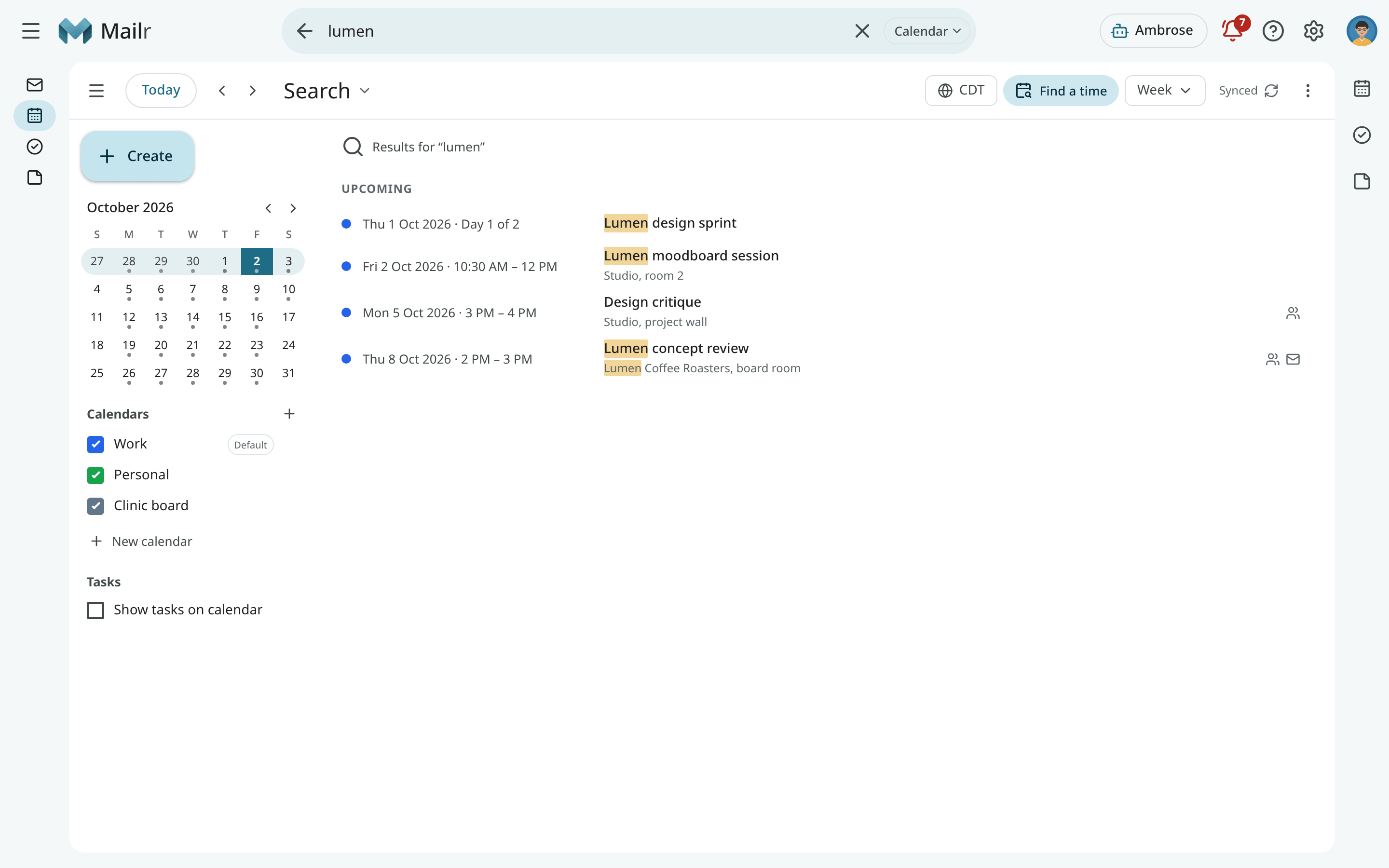Open the right panel tasks checkmark icon

tap(1362, 135)
